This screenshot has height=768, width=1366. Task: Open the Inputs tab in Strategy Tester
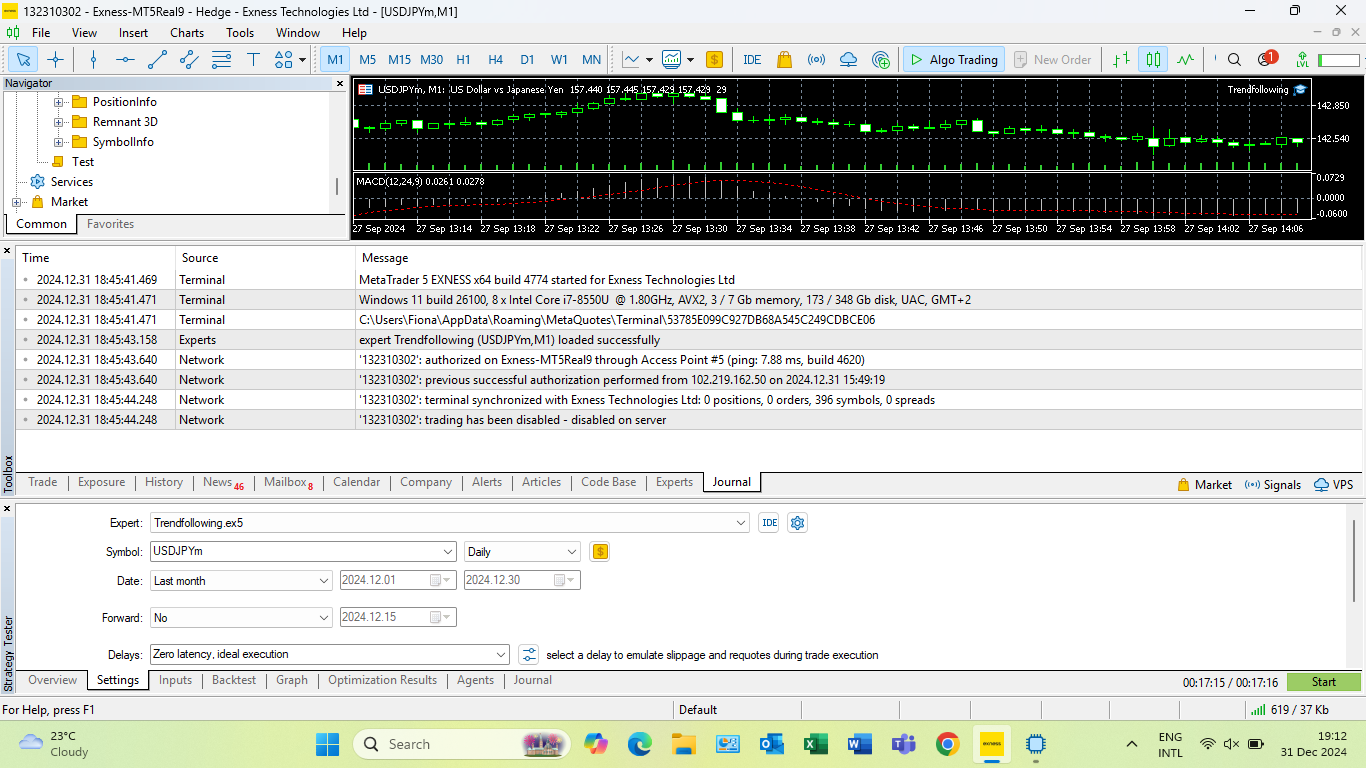[175, 680]
